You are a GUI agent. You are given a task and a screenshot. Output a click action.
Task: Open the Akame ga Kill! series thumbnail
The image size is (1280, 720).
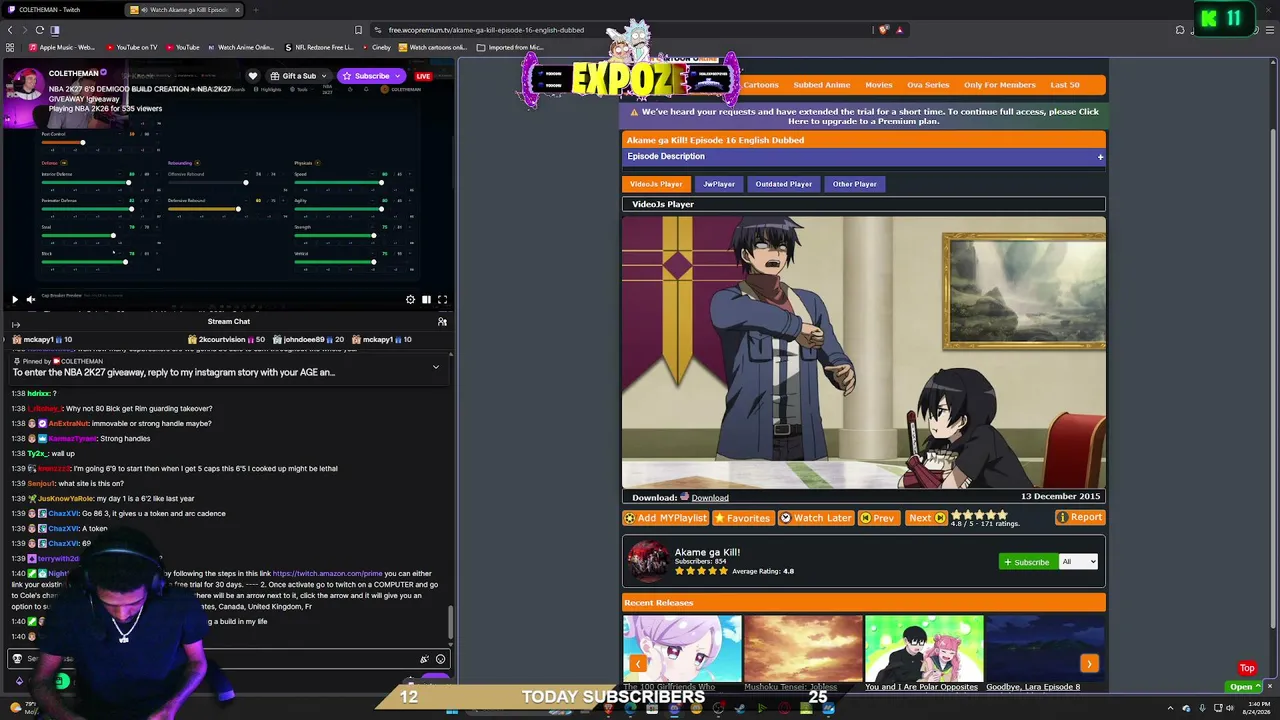pos(647,562)
